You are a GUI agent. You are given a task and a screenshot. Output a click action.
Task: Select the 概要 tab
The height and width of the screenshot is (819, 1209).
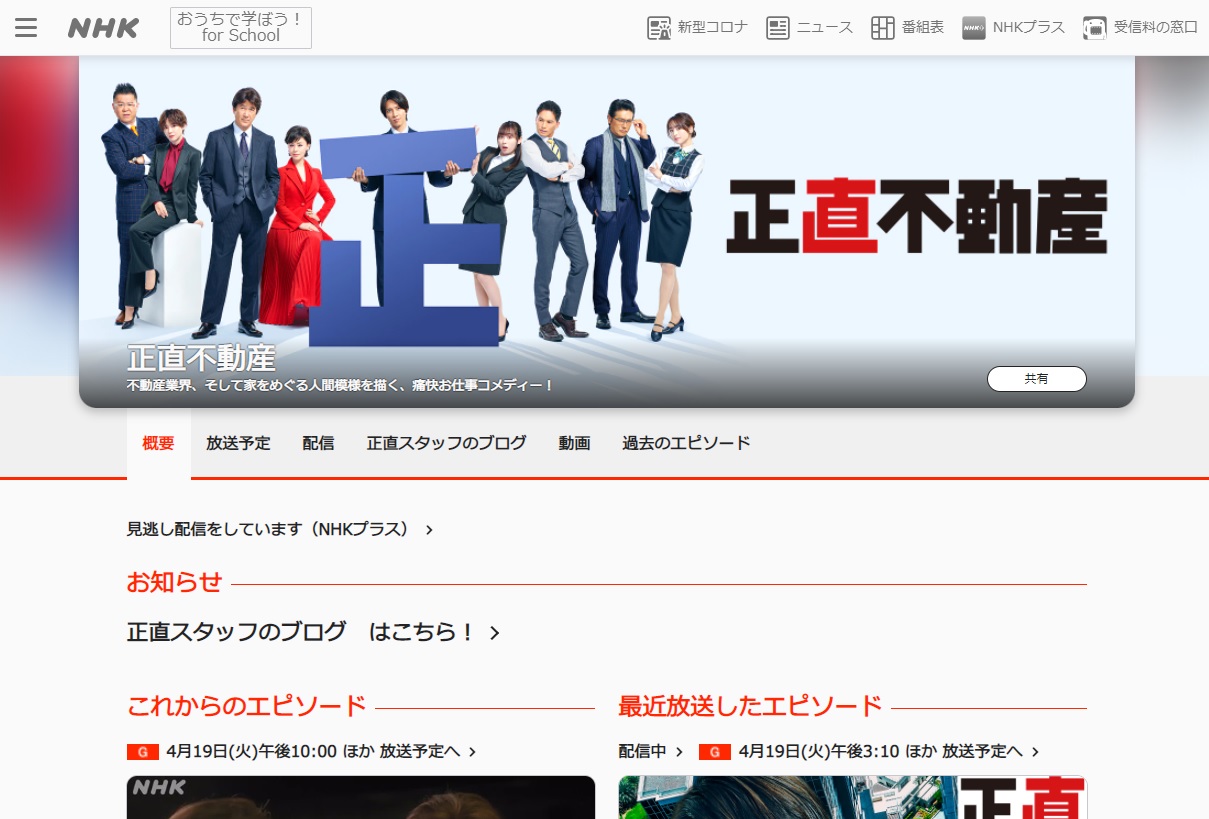point(159,443)
